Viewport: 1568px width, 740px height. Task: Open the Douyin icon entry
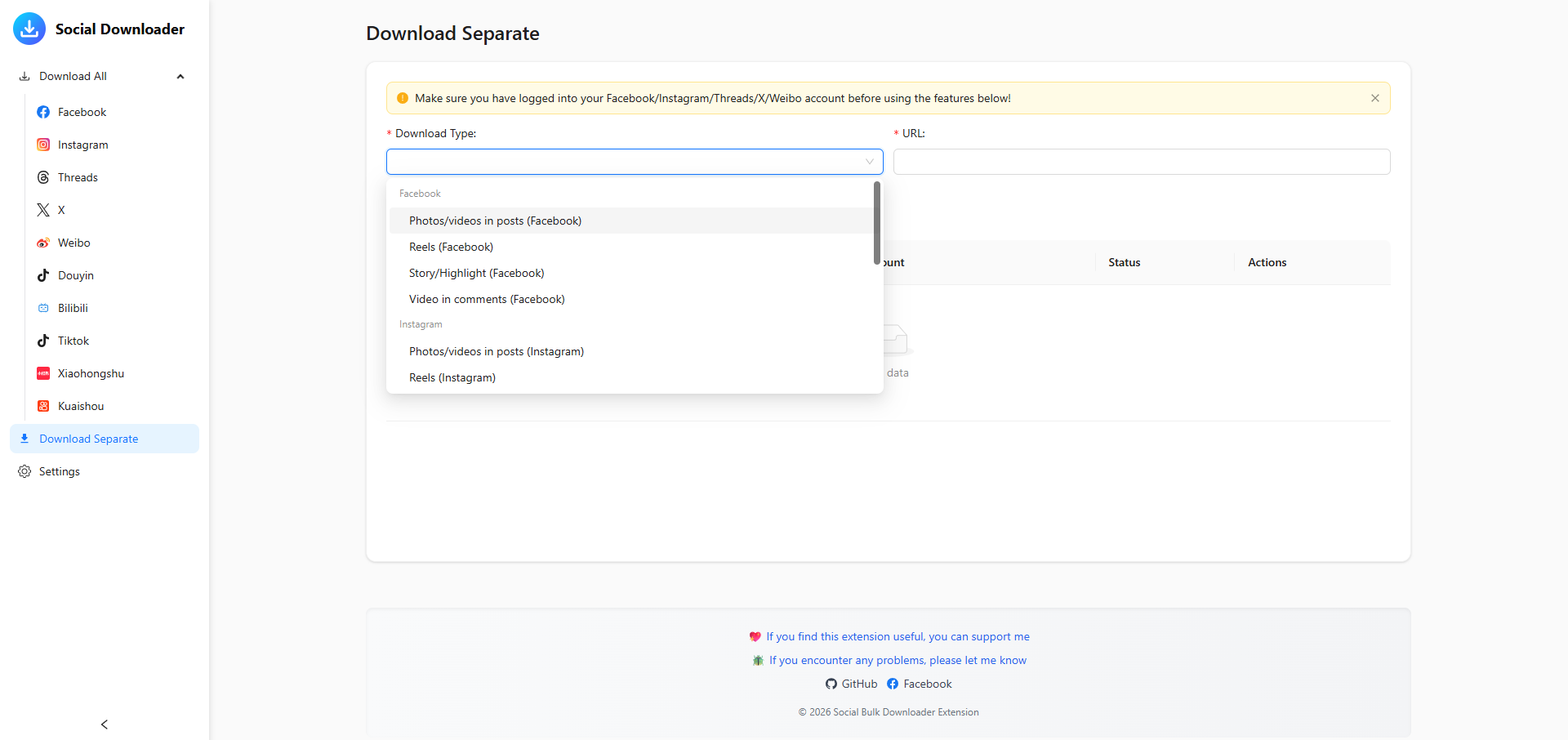[43, 275]
